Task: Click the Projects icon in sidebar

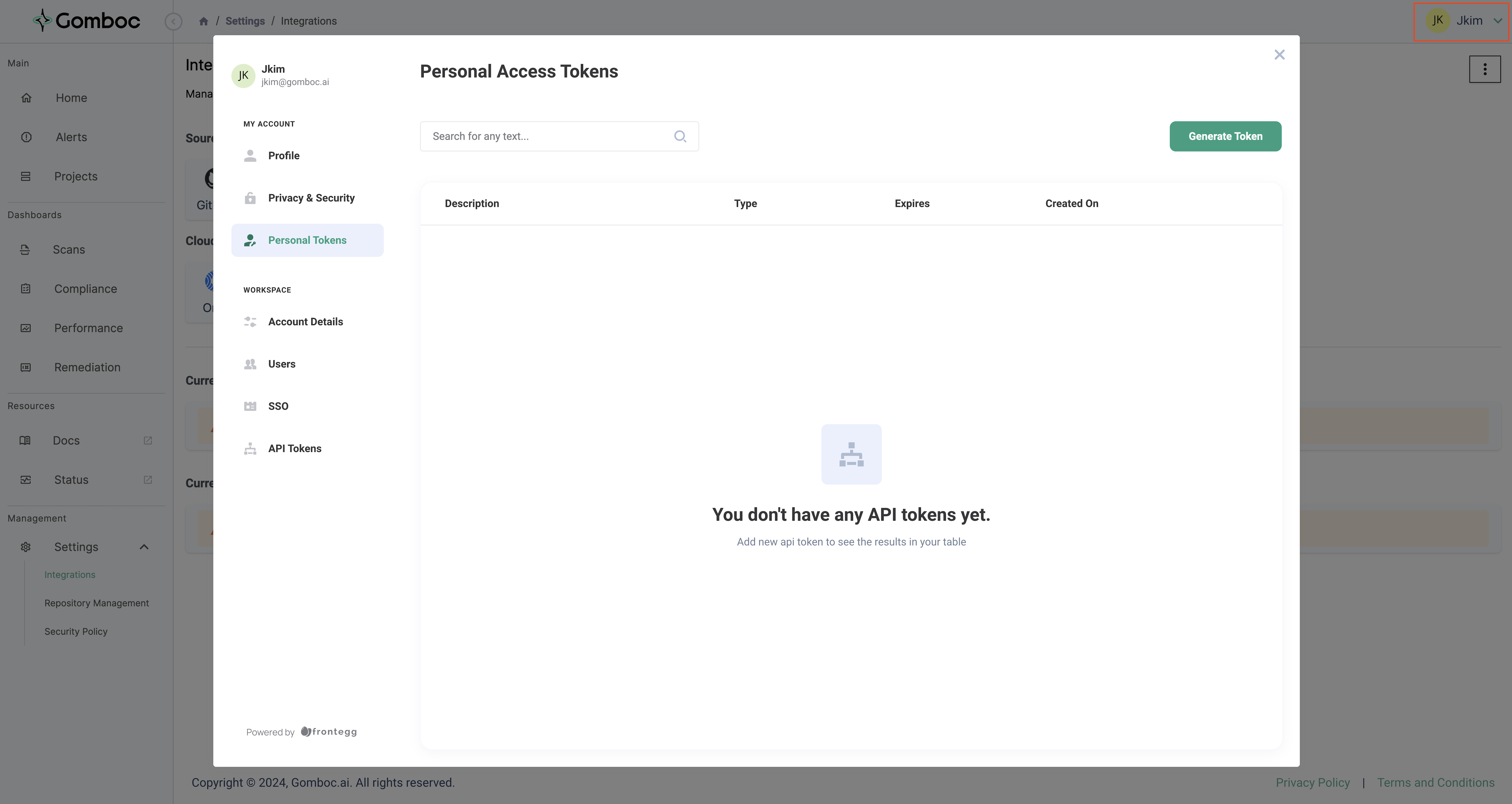Action: click(26, 177)
